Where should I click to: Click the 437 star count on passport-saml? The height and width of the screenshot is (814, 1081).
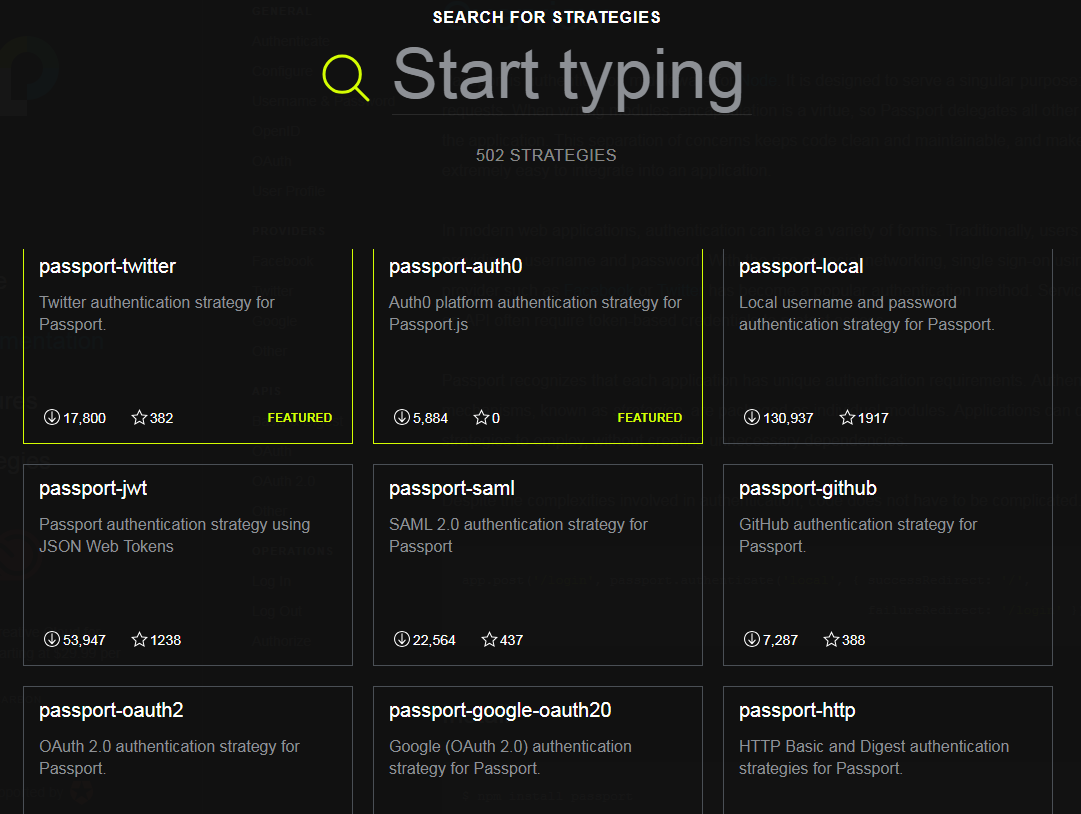(x=512, y=640)
